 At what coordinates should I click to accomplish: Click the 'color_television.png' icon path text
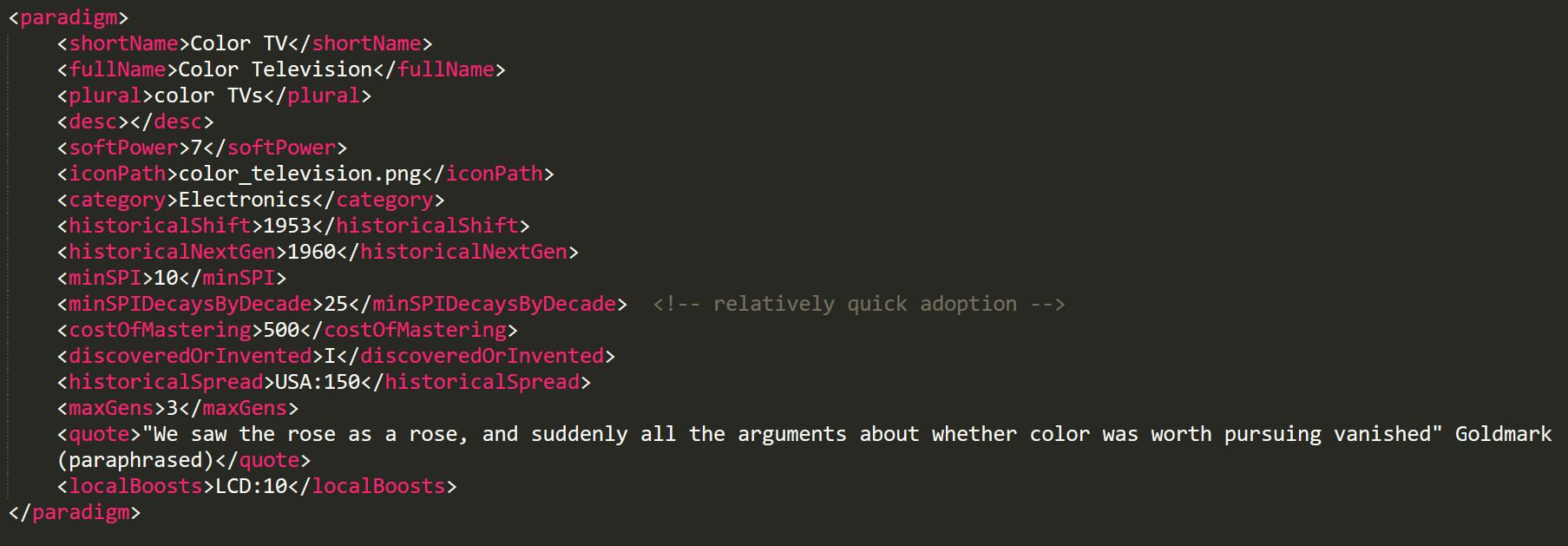tap(299, 174)
